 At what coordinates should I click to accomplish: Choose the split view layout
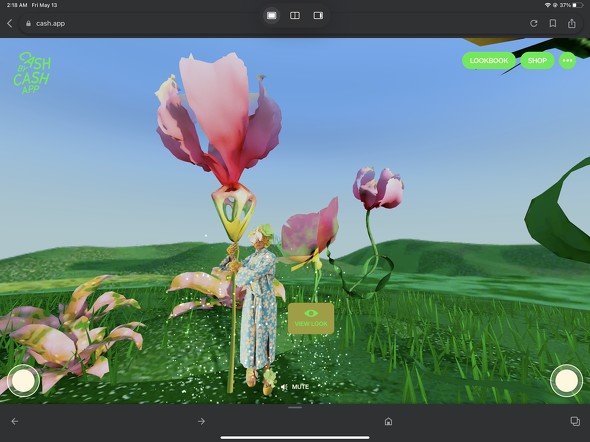295,15
